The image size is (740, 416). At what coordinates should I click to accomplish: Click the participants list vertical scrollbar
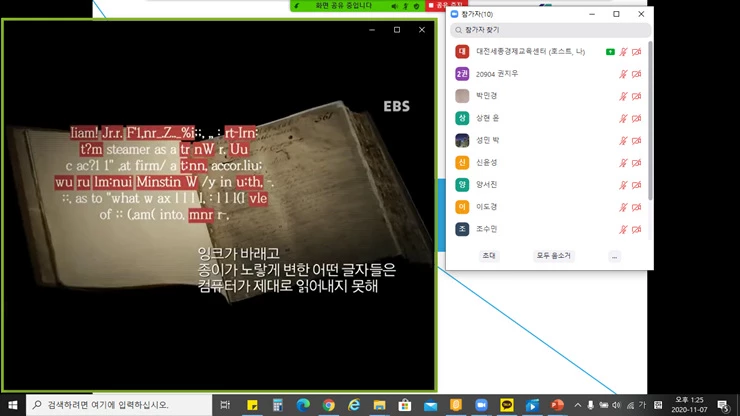click(x=650, y=120)
